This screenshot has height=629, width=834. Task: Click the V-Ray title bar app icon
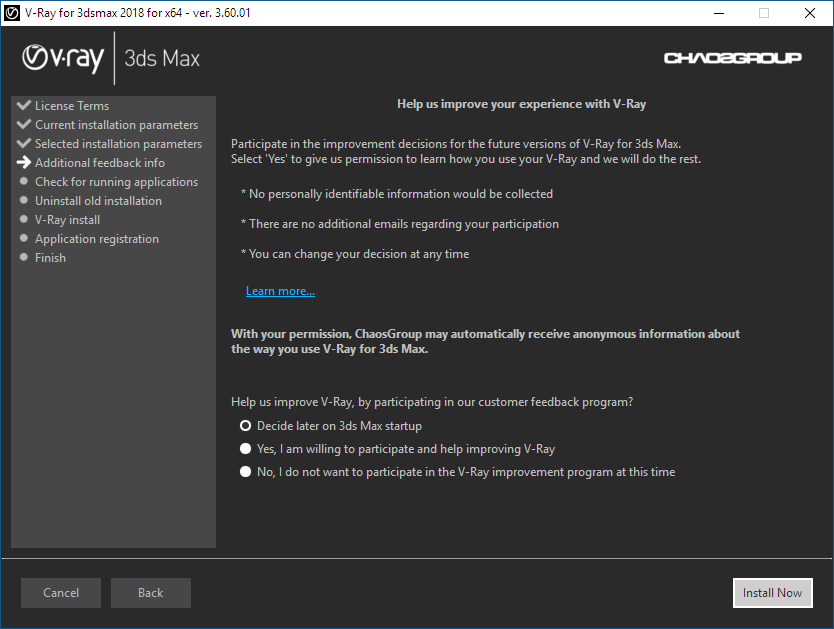pyautogui.click(x=13, y=13)
